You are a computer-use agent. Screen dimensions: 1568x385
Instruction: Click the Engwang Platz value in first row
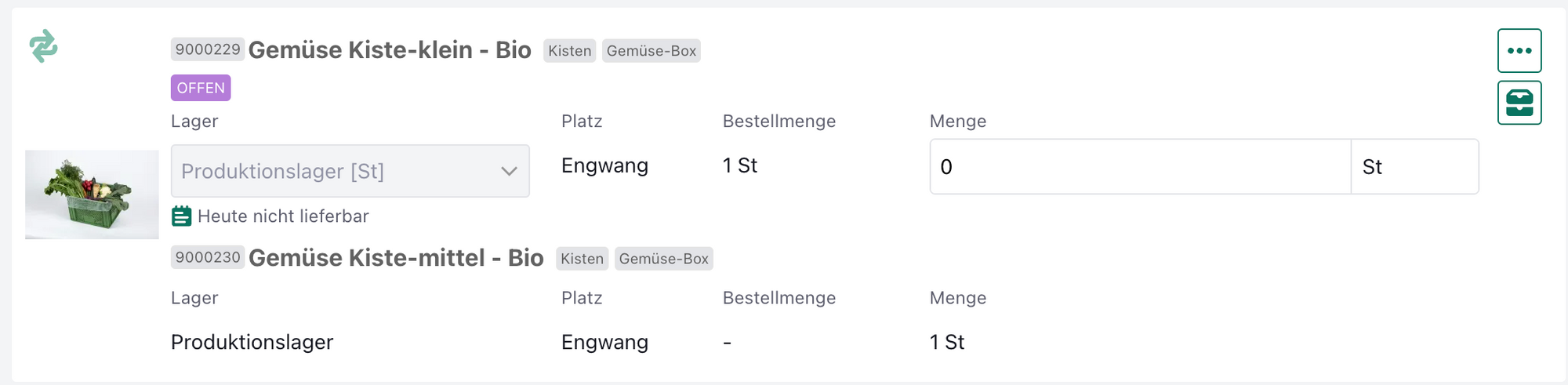(x=604, y=165)
